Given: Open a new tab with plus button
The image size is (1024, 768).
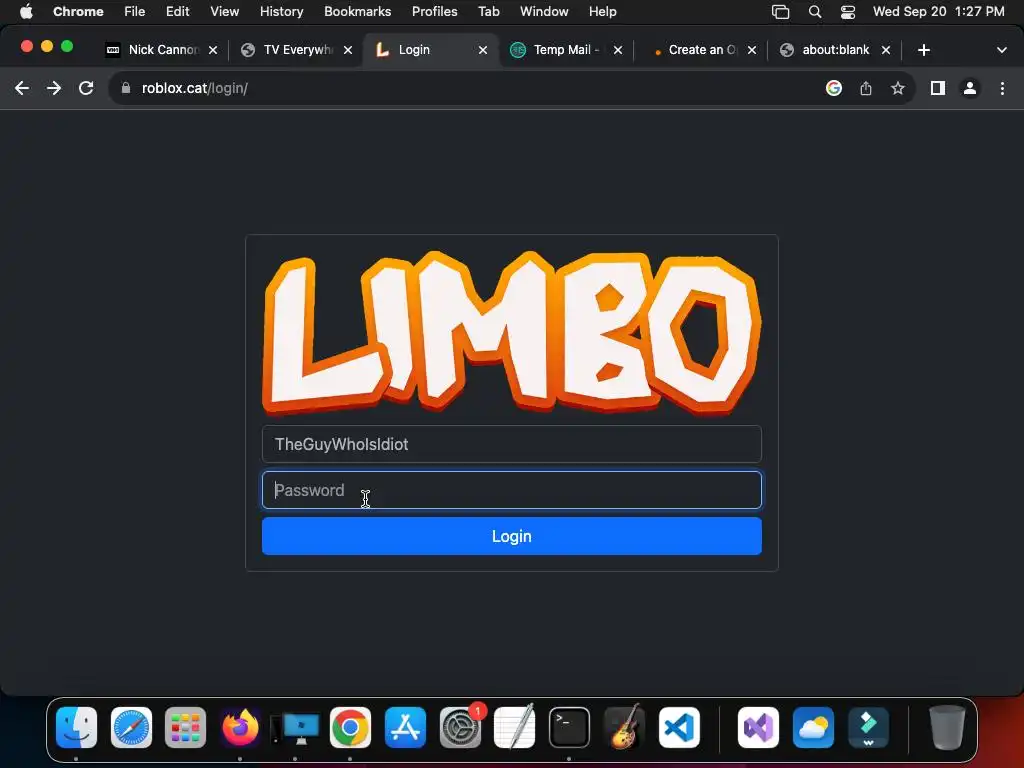Looking at the screenshot, I should click(923, 50).
